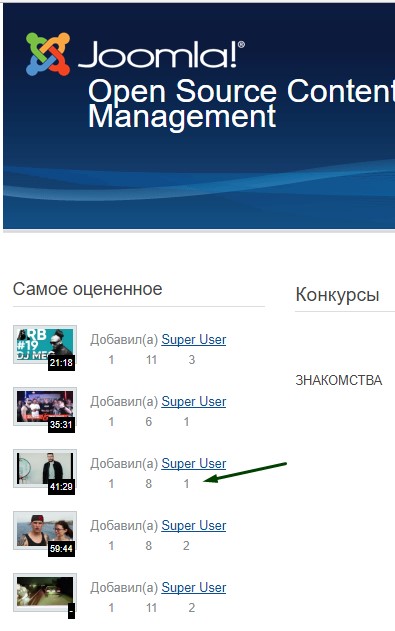
Task: Click the count 2 in the last video row
Action: click(192, 608)
